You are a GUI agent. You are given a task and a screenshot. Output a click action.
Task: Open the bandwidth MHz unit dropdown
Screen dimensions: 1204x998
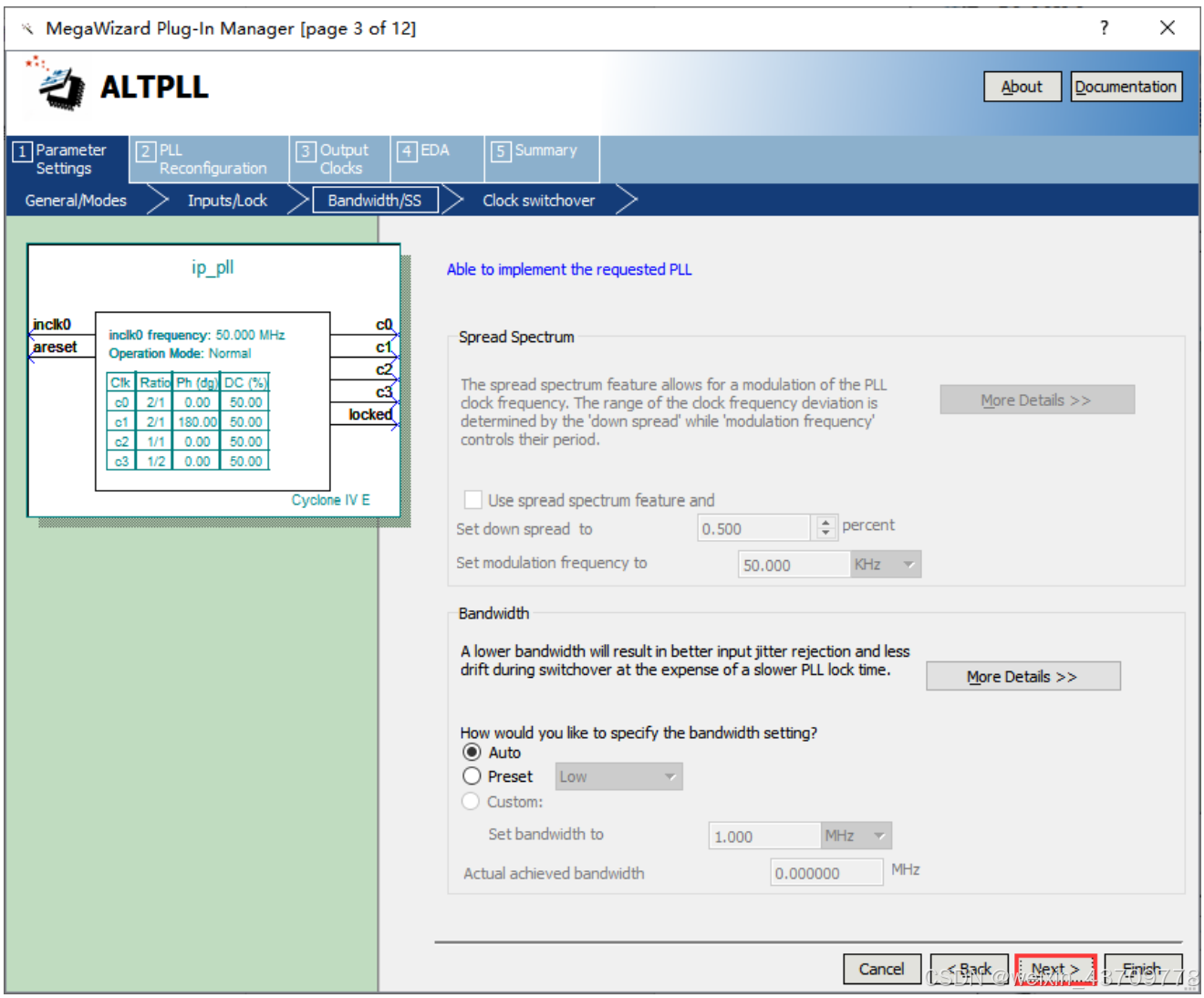coord(856,836)
